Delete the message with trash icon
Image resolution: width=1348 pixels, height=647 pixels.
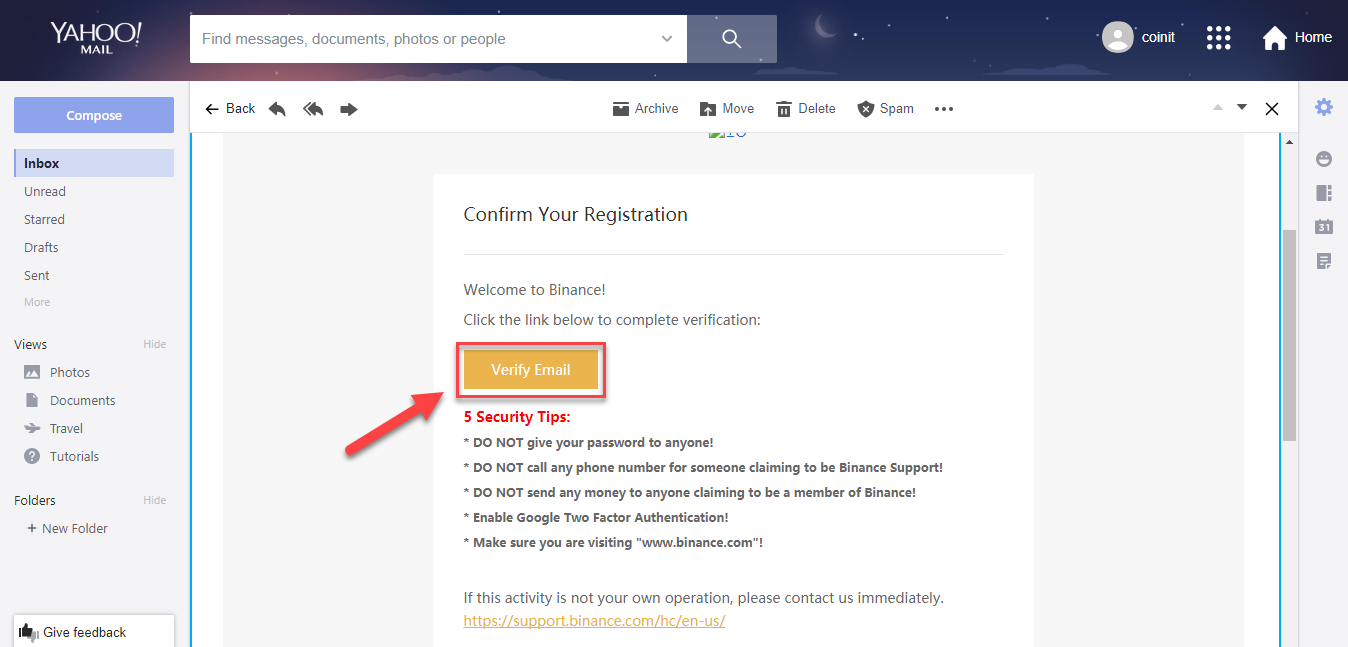[805, 109]
